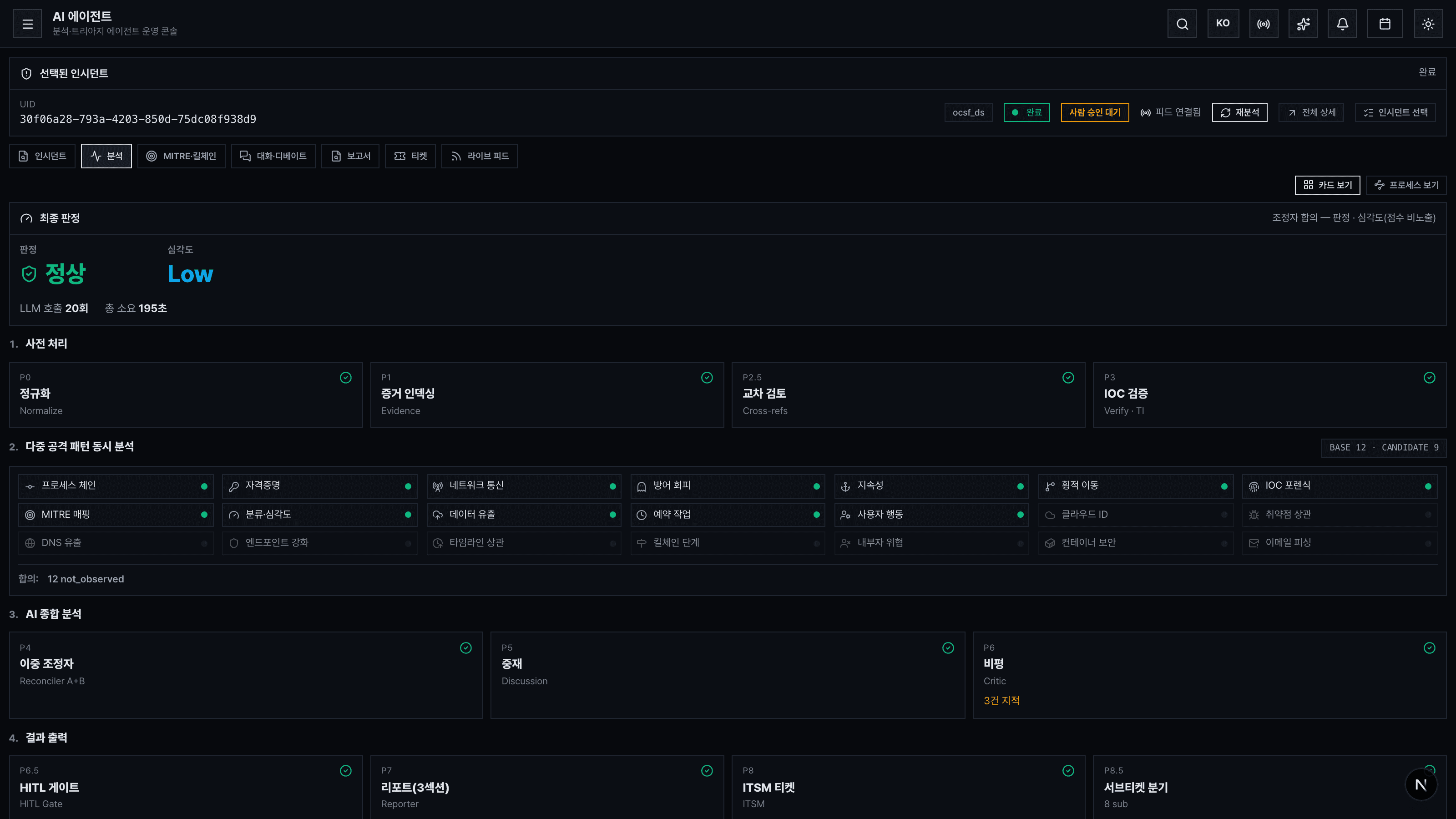Open the KO language selector
Screen dimensions: 1456x819
1223,24
